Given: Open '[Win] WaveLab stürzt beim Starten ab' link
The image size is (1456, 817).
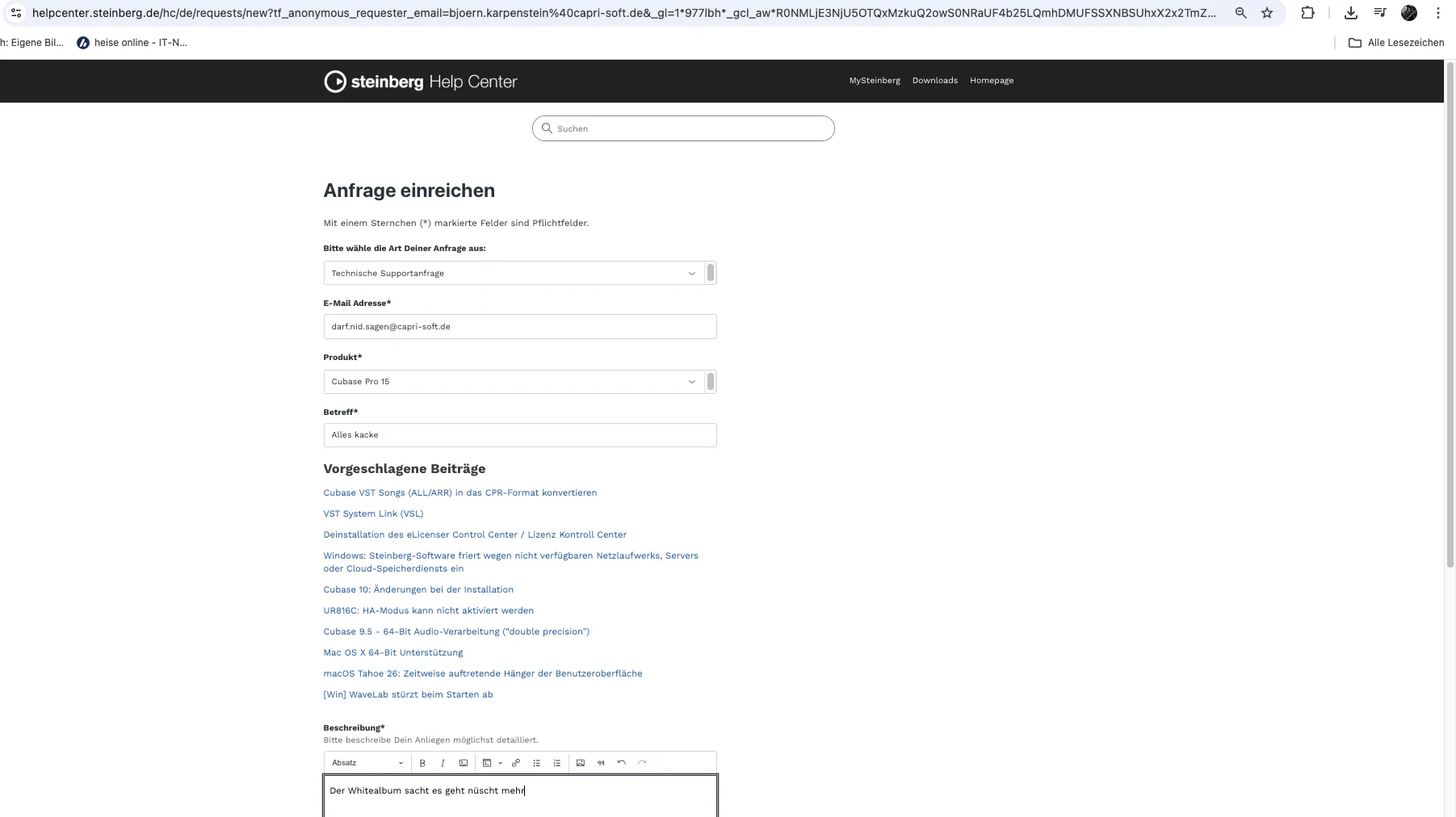Looking at the screenshot, I should click(x=408, y=694).
